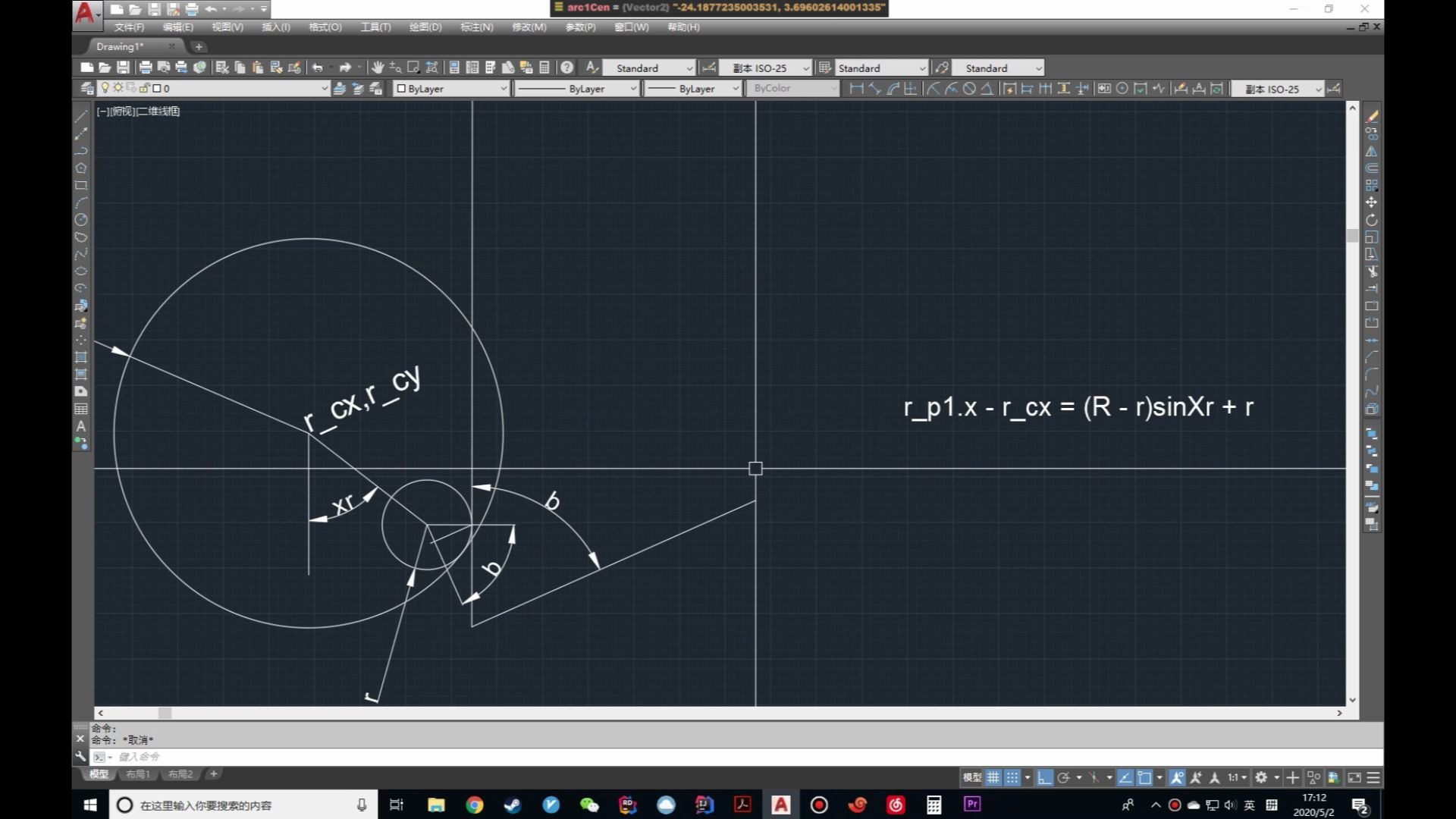This screenshot has width=1456, height=819.
Task: Click the 模型 button in status bar
Action: (x=971, y=778)
